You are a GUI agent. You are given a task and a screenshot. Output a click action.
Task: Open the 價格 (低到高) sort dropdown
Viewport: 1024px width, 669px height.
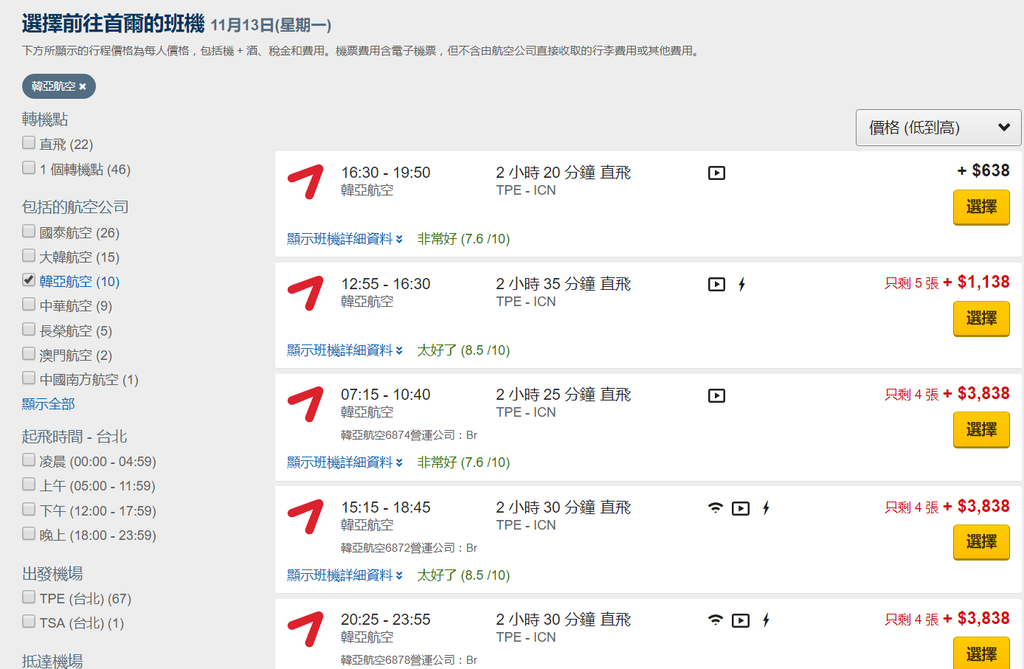pos(938,127)
